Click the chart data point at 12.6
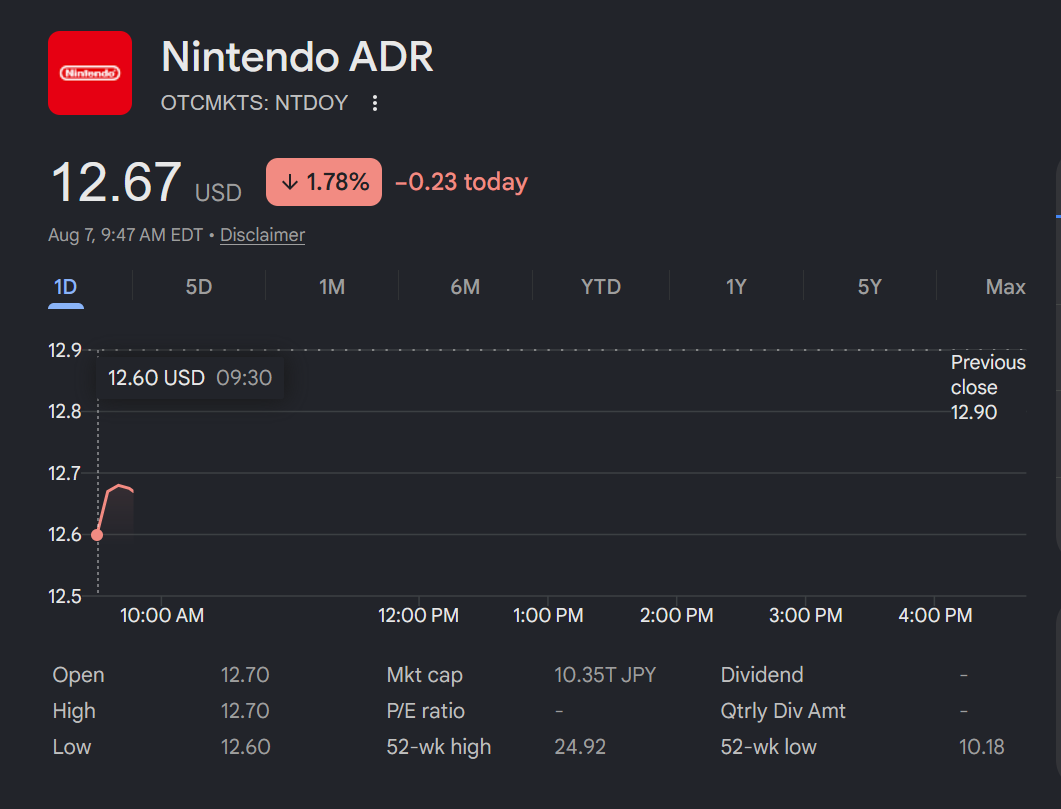The width and height of the screenshot is (1061, 809). pos(97,535)
